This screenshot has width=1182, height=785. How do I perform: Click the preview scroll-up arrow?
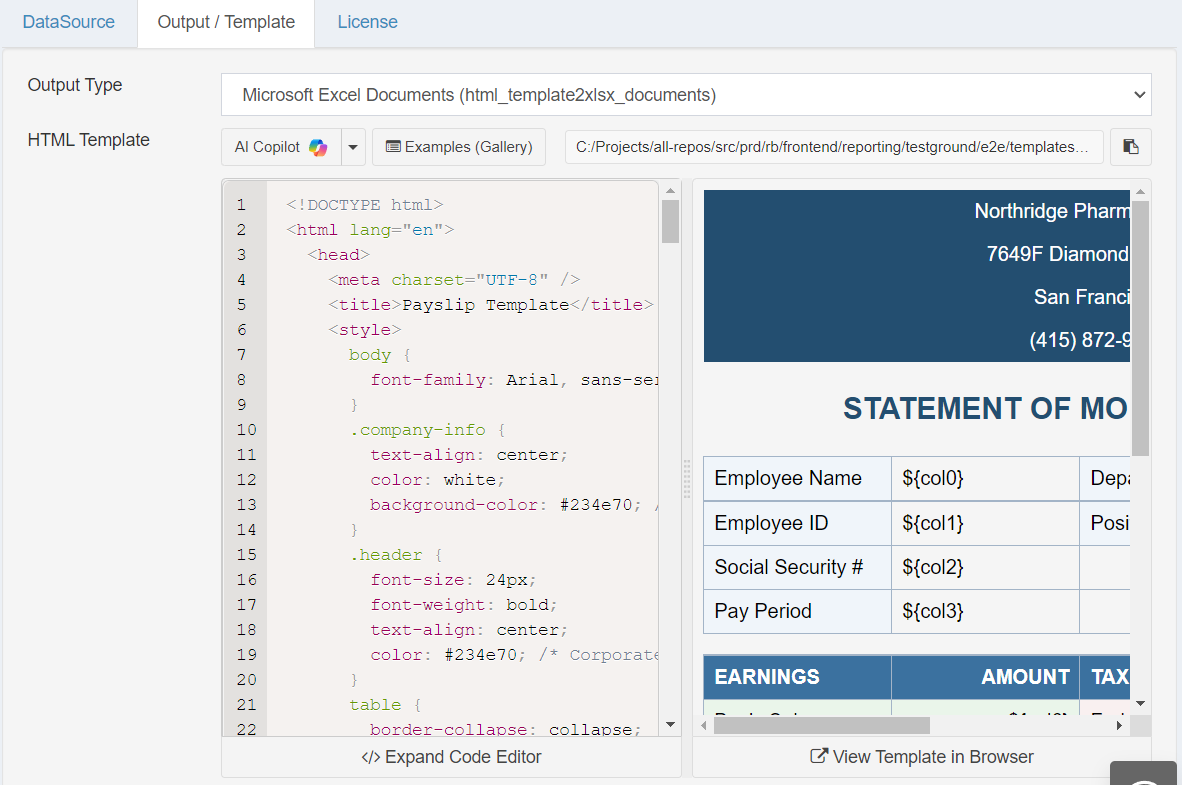click(x=1140, y=192)
